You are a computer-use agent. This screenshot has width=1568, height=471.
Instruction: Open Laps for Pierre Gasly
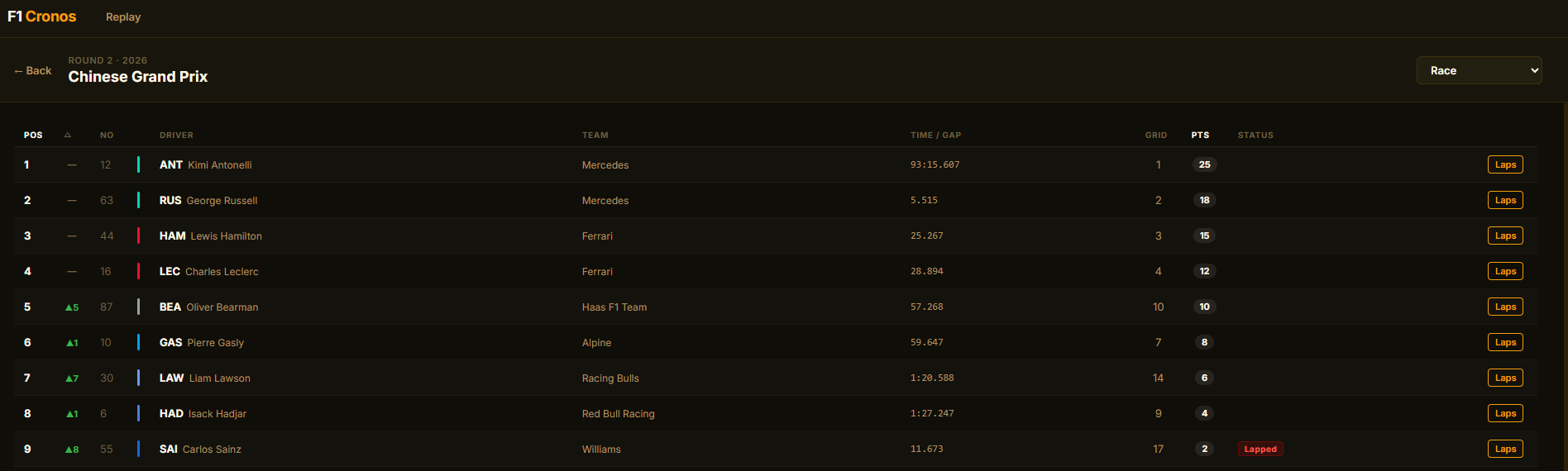pyautogui.click(x=1505, y=342)
